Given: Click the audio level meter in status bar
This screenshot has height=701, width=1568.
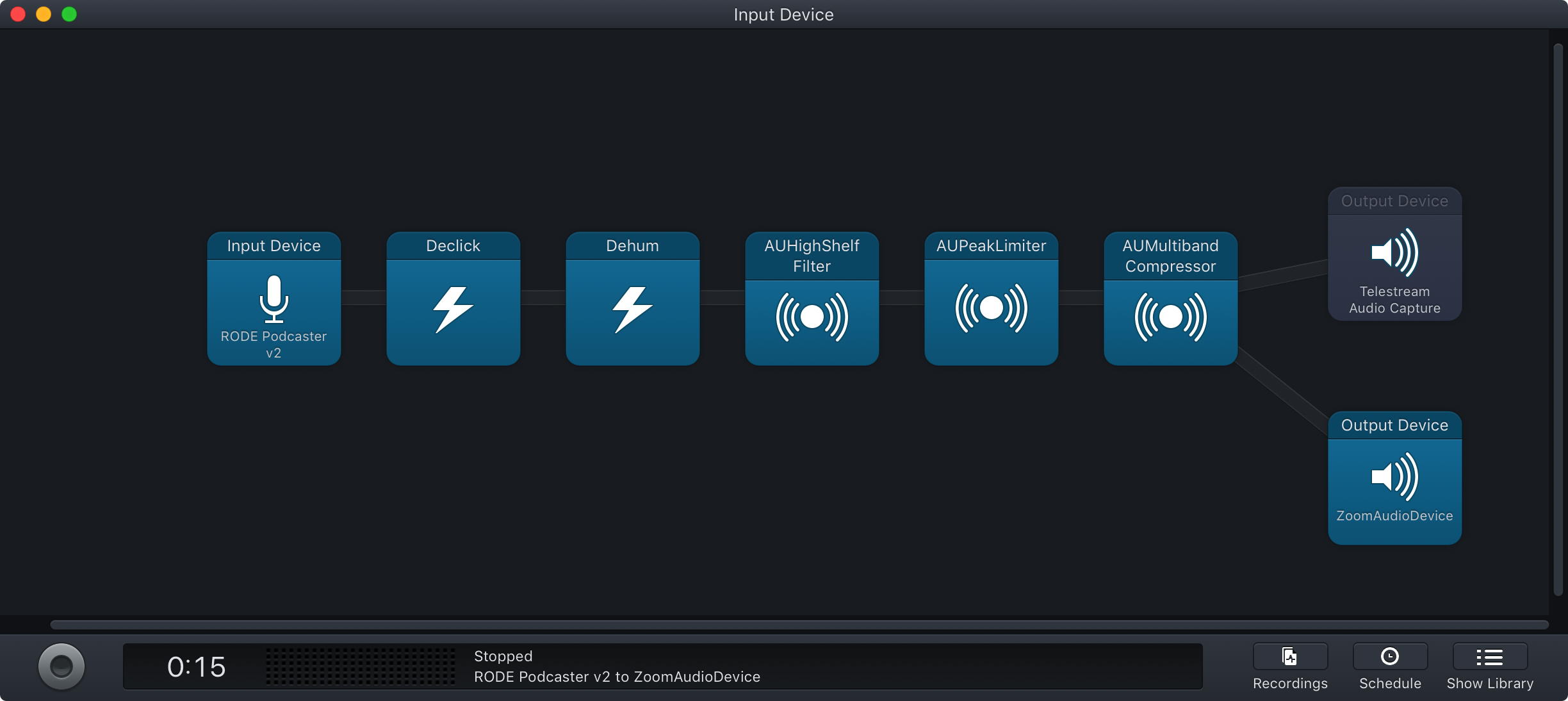Looking at the screenshot, I should coord(361,666).
